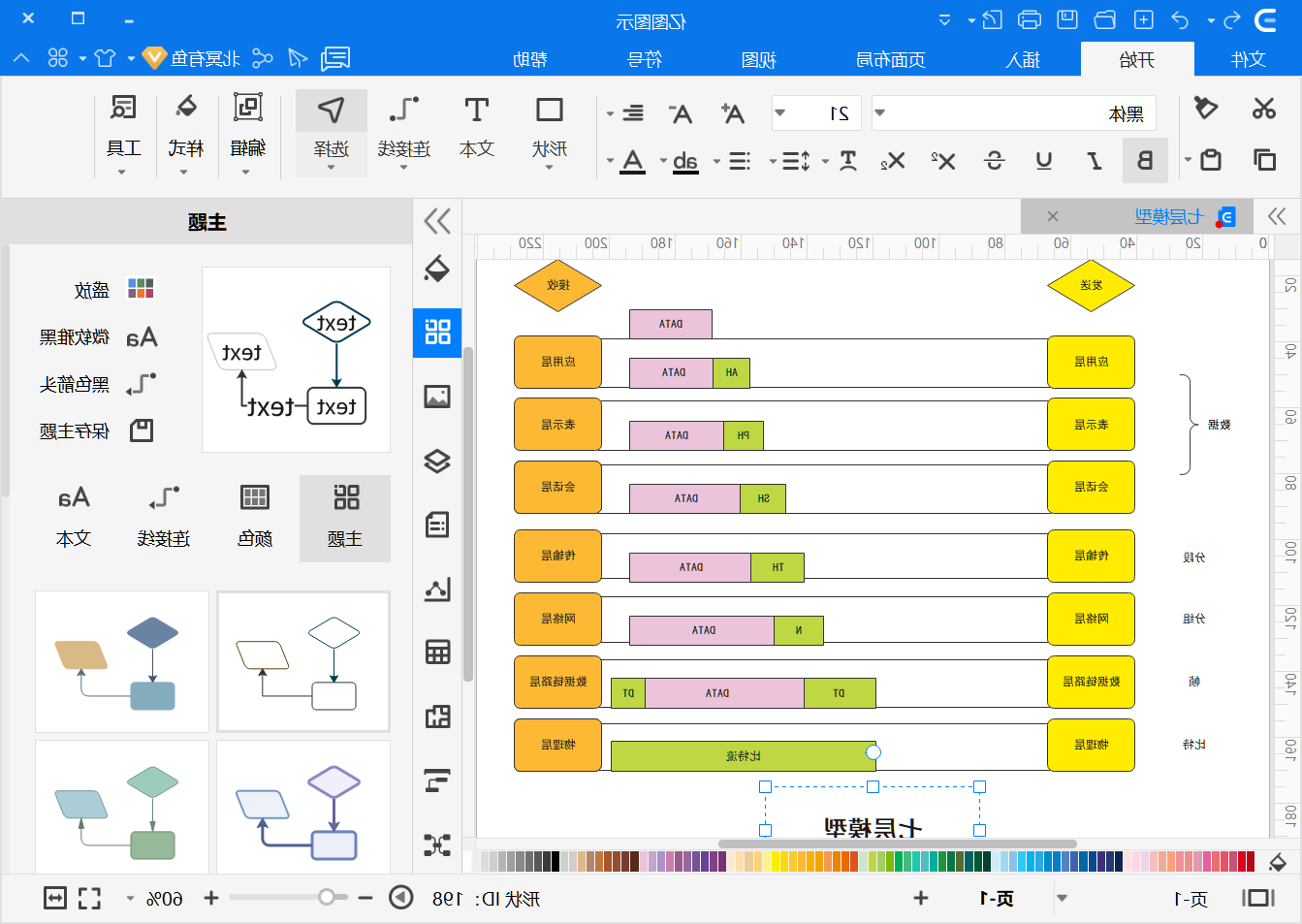Expand the ab highlight color dropdown arrow
Screen dimensions: 1302x924
(x=663, y=161)
